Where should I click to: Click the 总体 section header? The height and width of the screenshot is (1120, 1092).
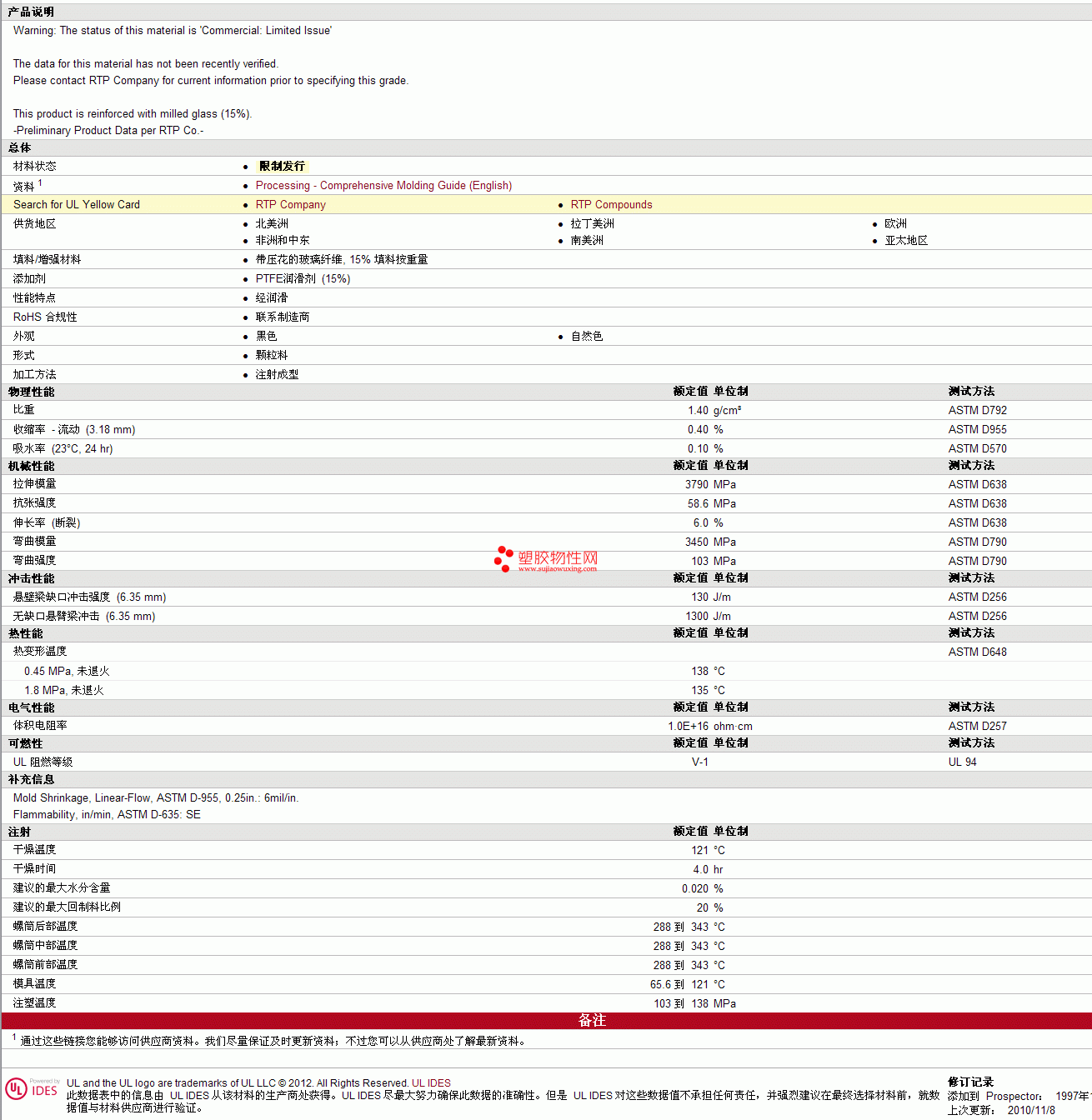pos(20,148)
